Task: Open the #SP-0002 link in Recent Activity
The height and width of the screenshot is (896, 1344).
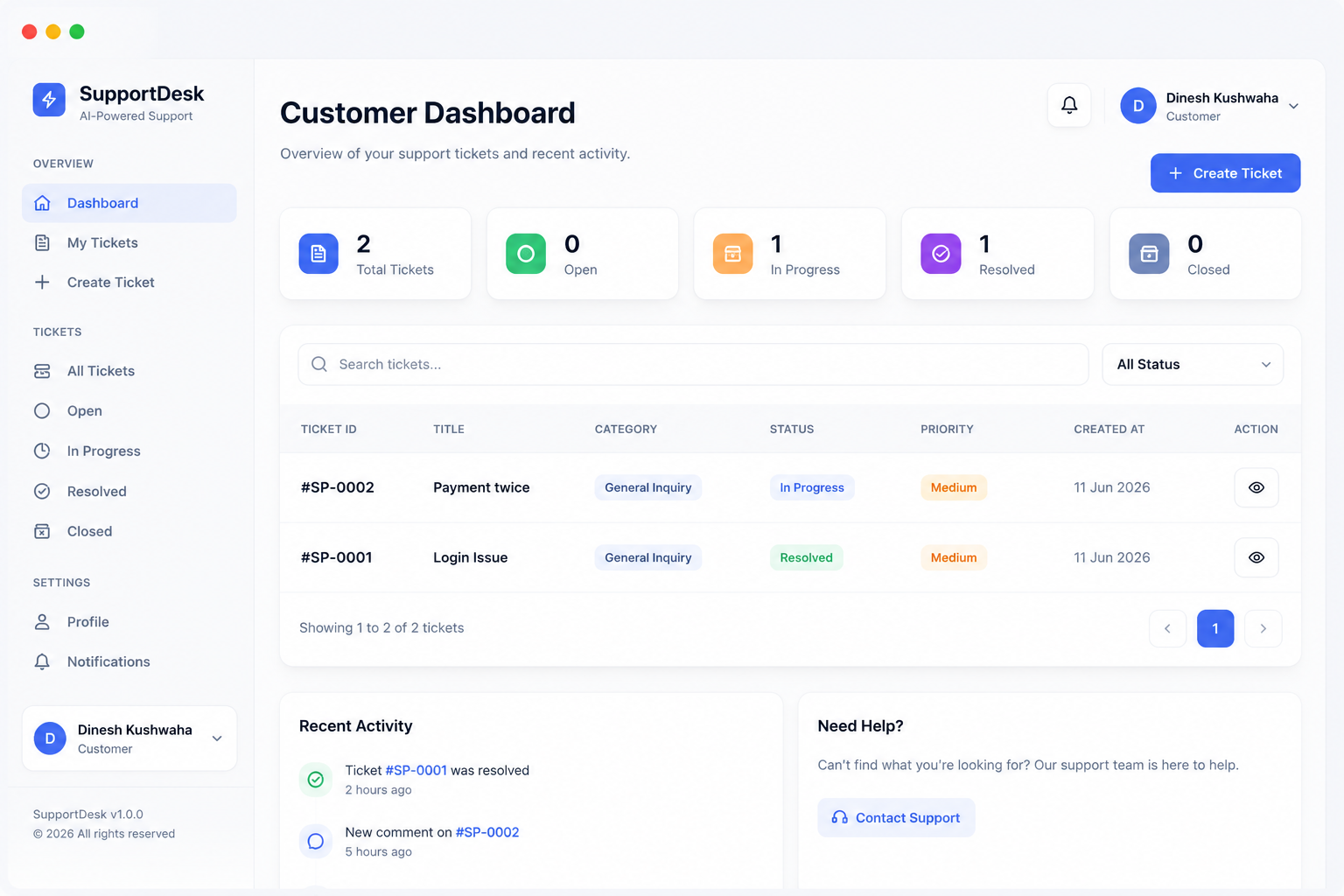Action: [x=487, y=833]
